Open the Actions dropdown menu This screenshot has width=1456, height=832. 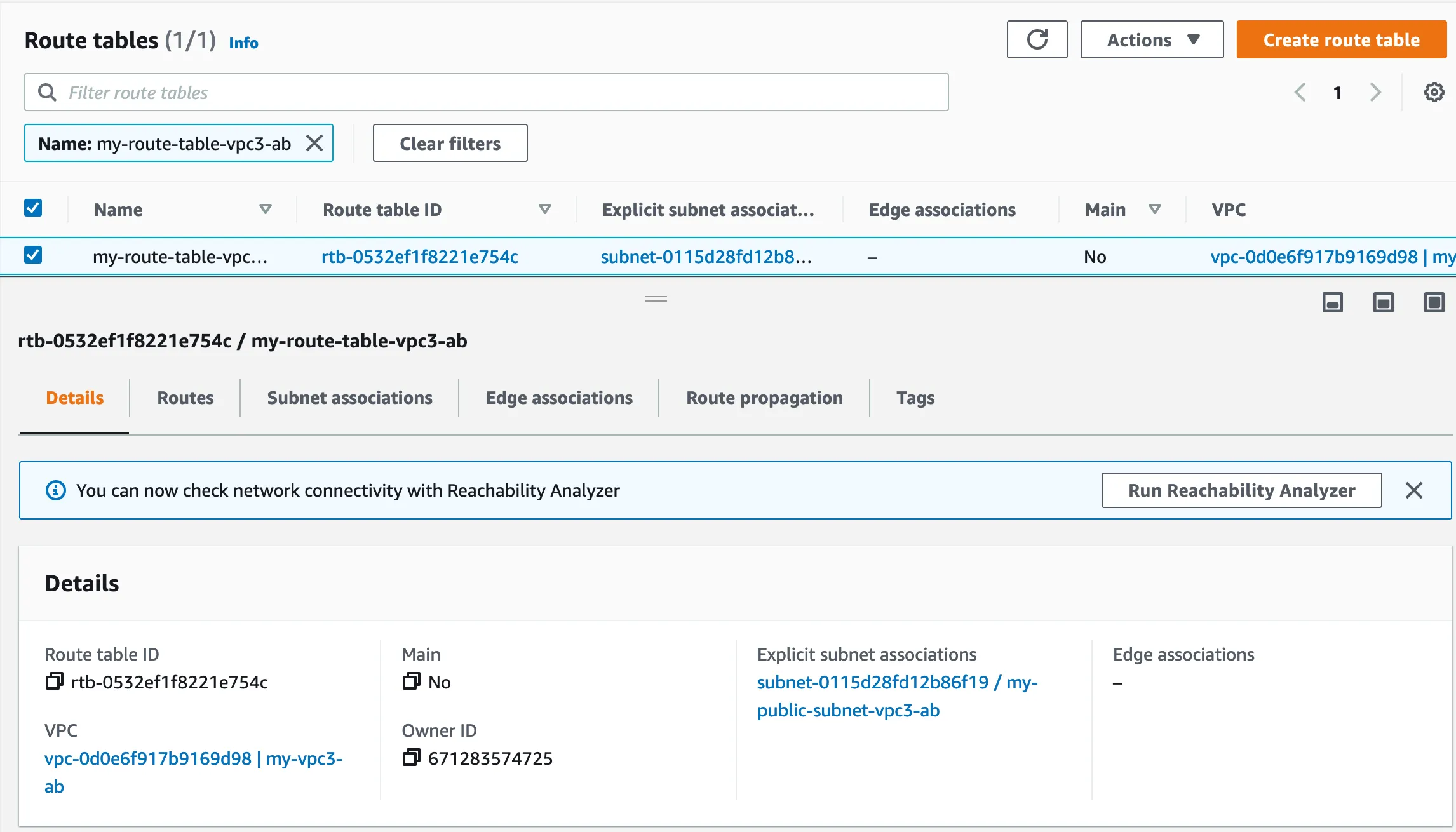click(1152, 39)
